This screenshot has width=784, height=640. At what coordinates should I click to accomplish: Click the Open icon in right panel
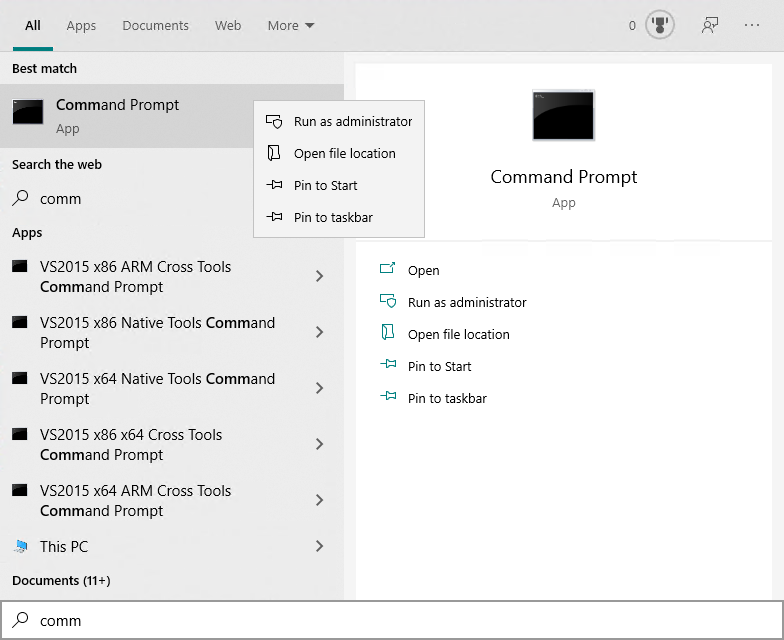388,270
